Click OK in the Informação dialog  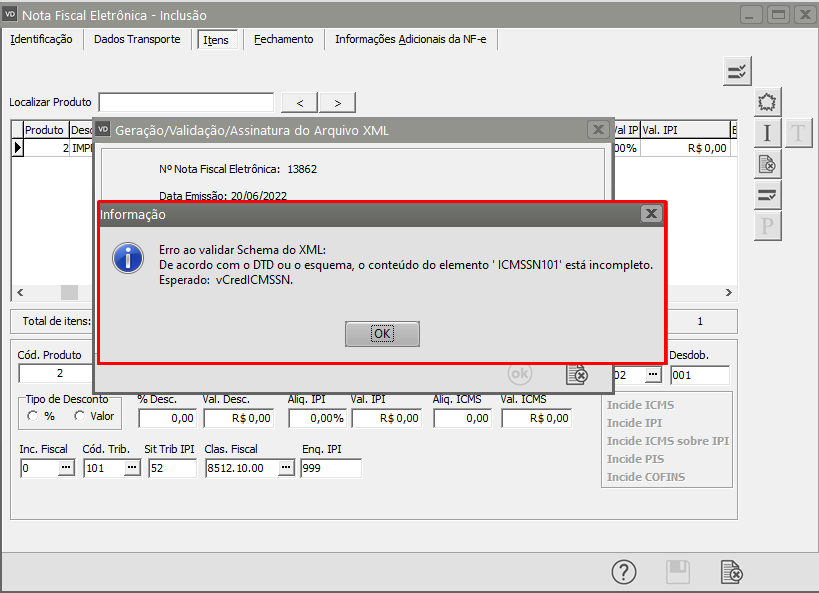[382, 334]
